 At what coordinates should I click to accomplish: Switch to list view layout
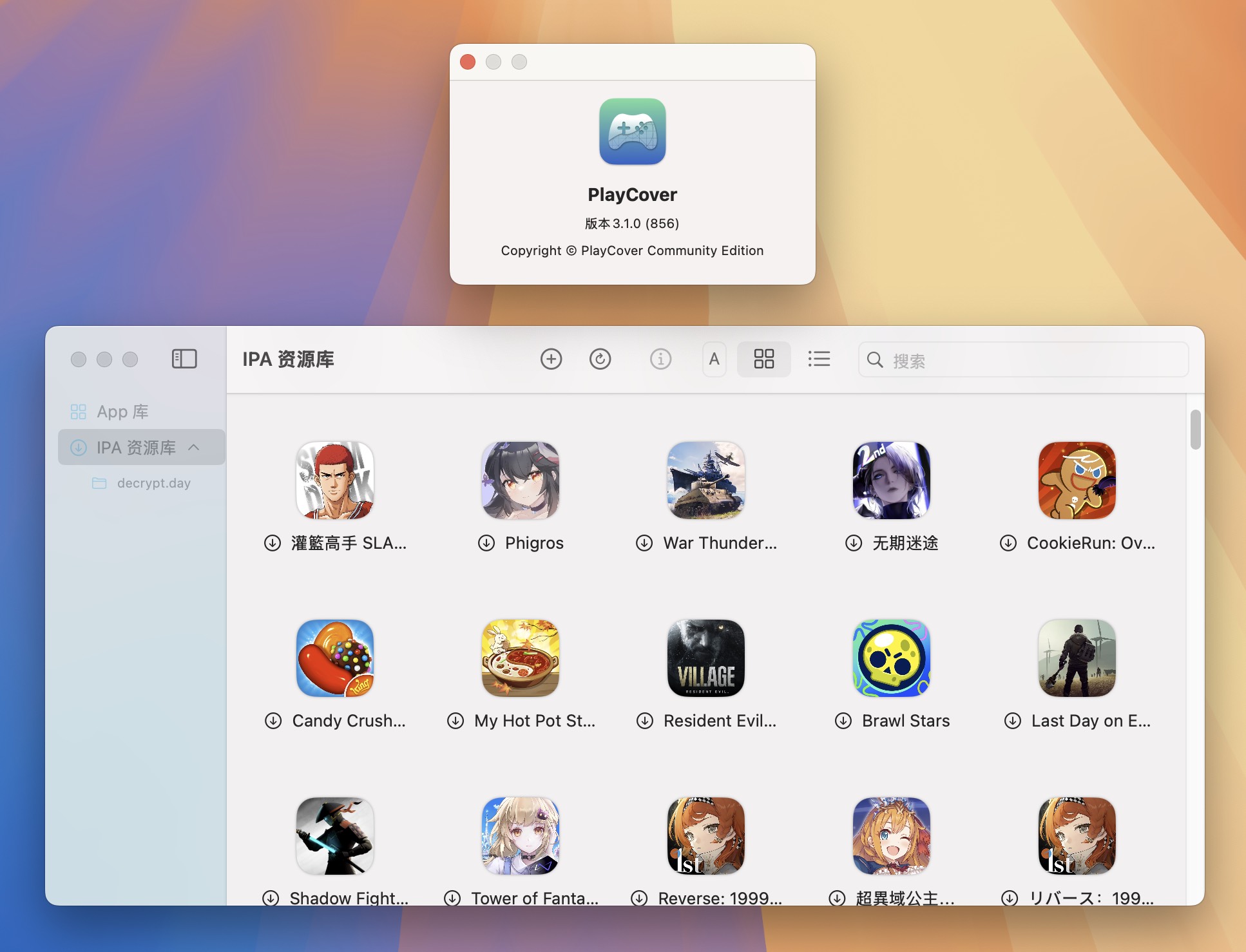coord(818,358)
